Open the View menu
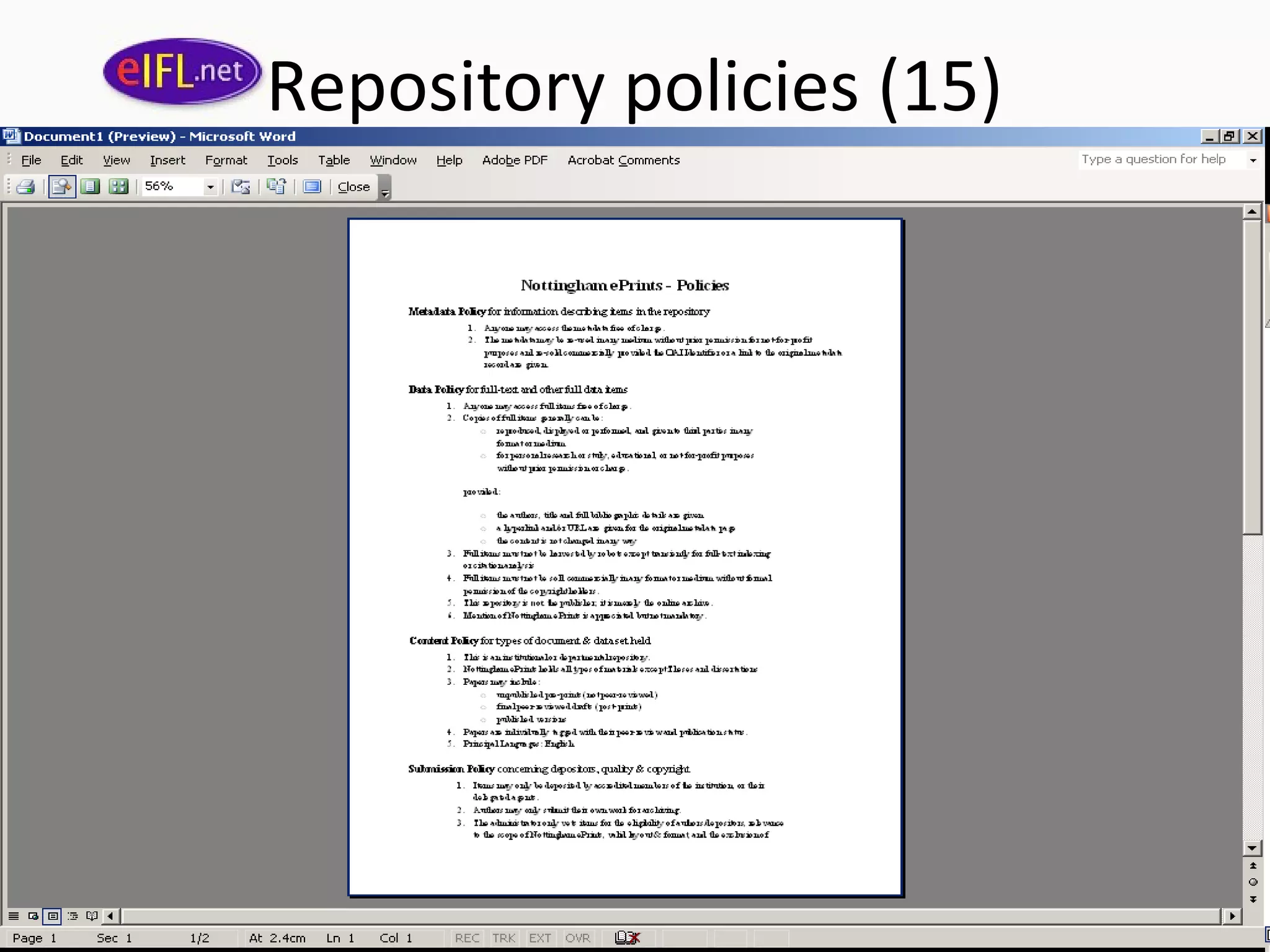The image size is (1270, 952). [117, 160]
